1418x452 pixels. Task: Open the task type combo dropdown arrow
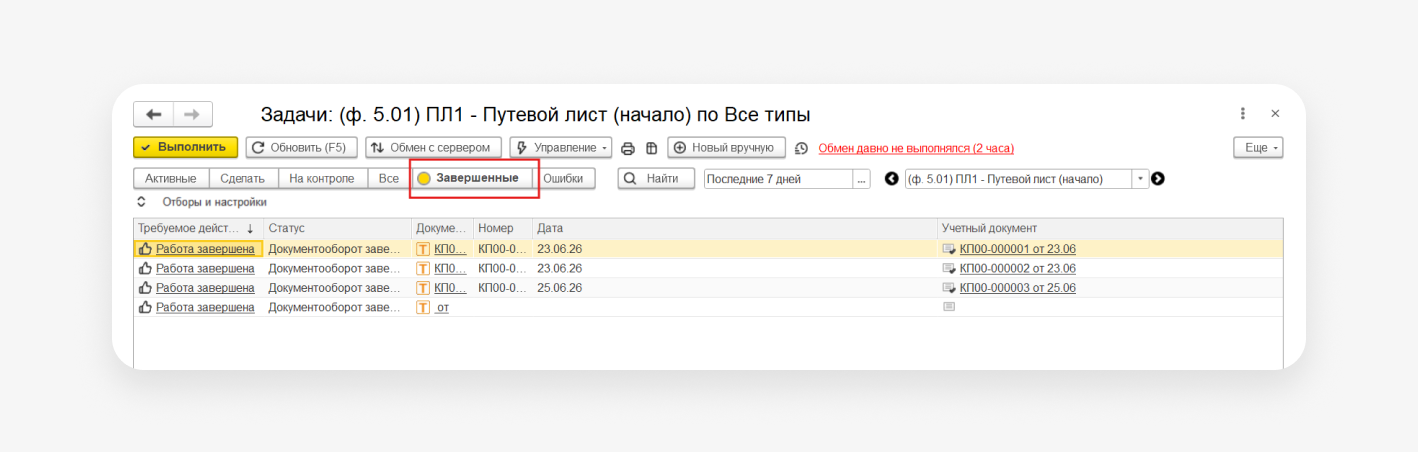point(1141,179)
